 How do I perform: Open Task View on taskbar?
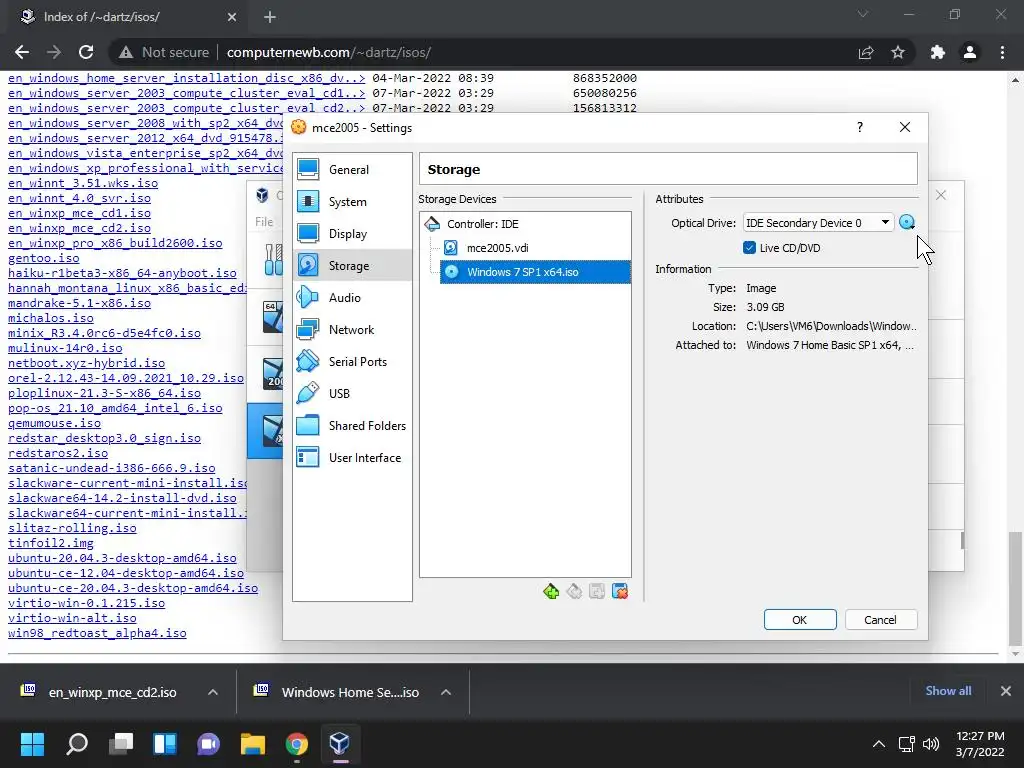(121, 744)
